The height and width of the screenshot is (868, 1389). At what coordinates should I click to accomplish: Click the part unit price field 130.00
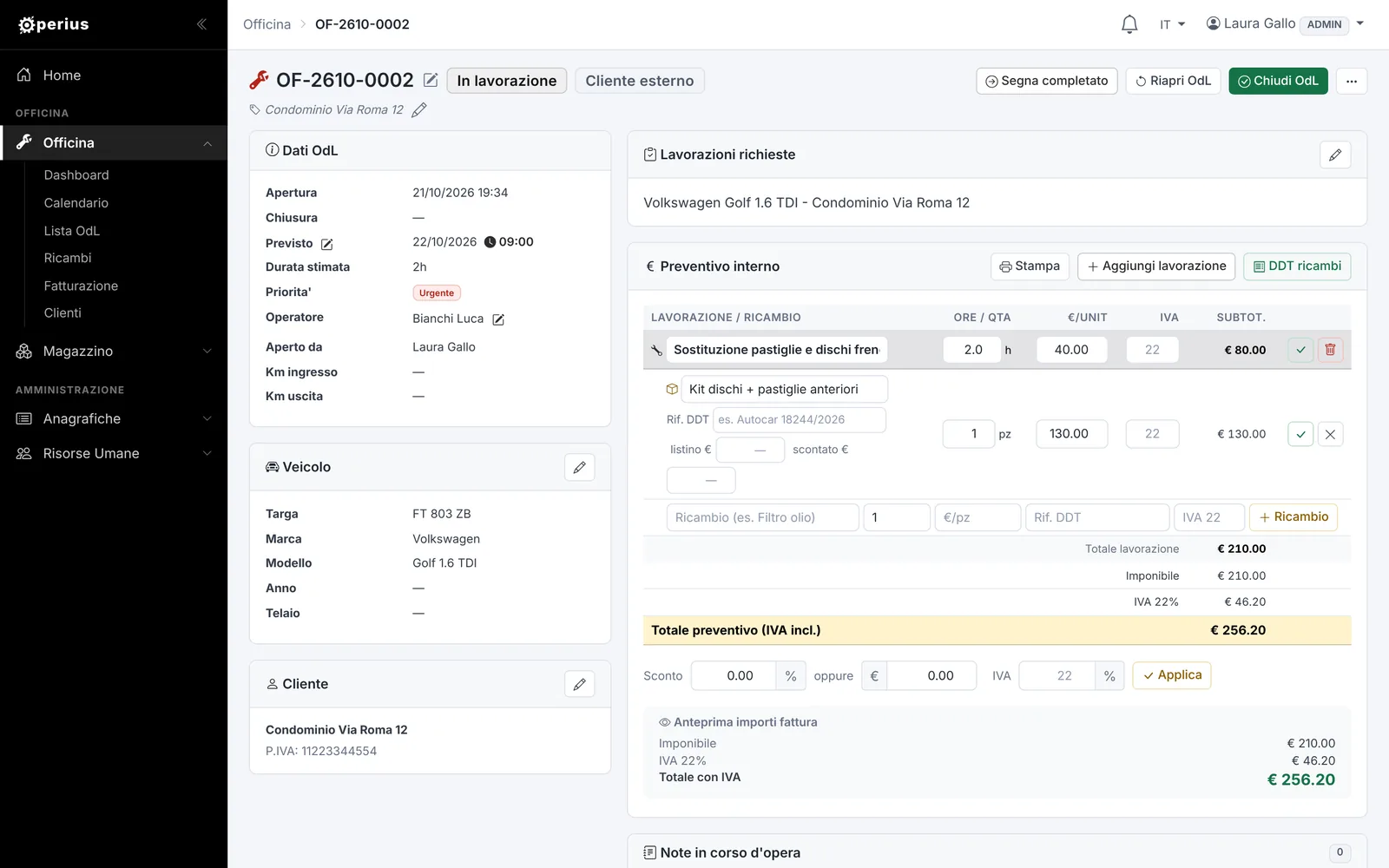(x=1071, y=434)
